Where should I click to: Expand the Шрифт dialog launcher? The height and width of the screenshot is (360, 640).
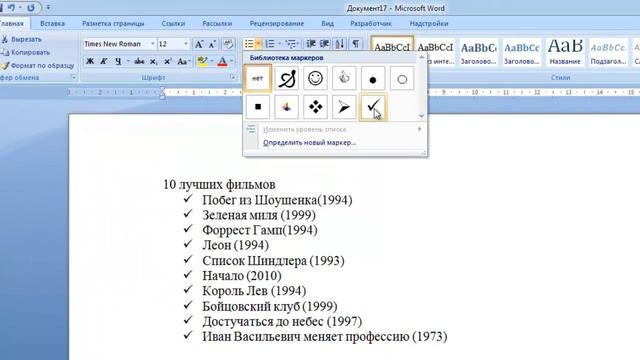point(233,77)
